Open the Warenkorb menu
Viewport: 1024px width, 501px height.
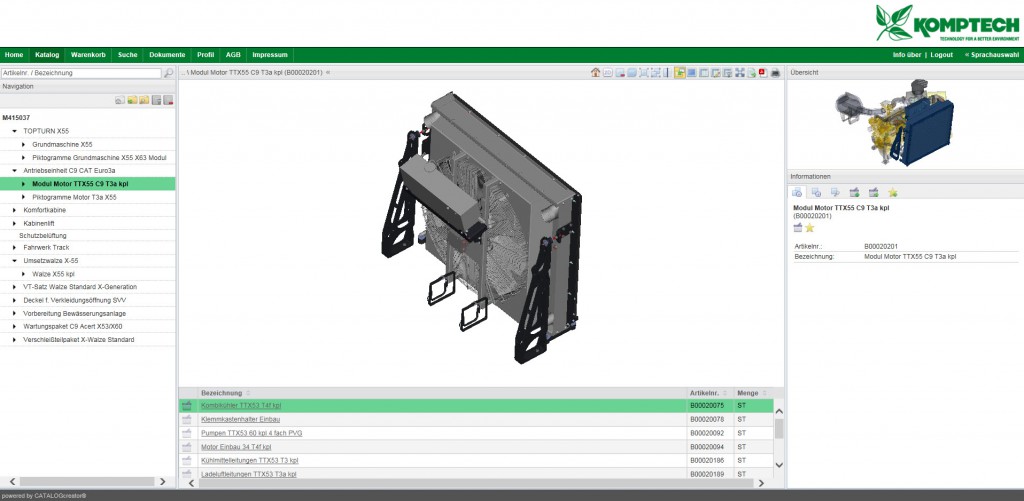coord(88,54)
